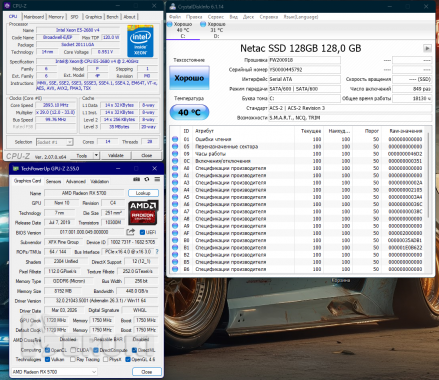The height and width of the screenshot is (380, 439).
Task: Open the GPU-Z hamburger menu icon
Action: [x=157, y=179]
